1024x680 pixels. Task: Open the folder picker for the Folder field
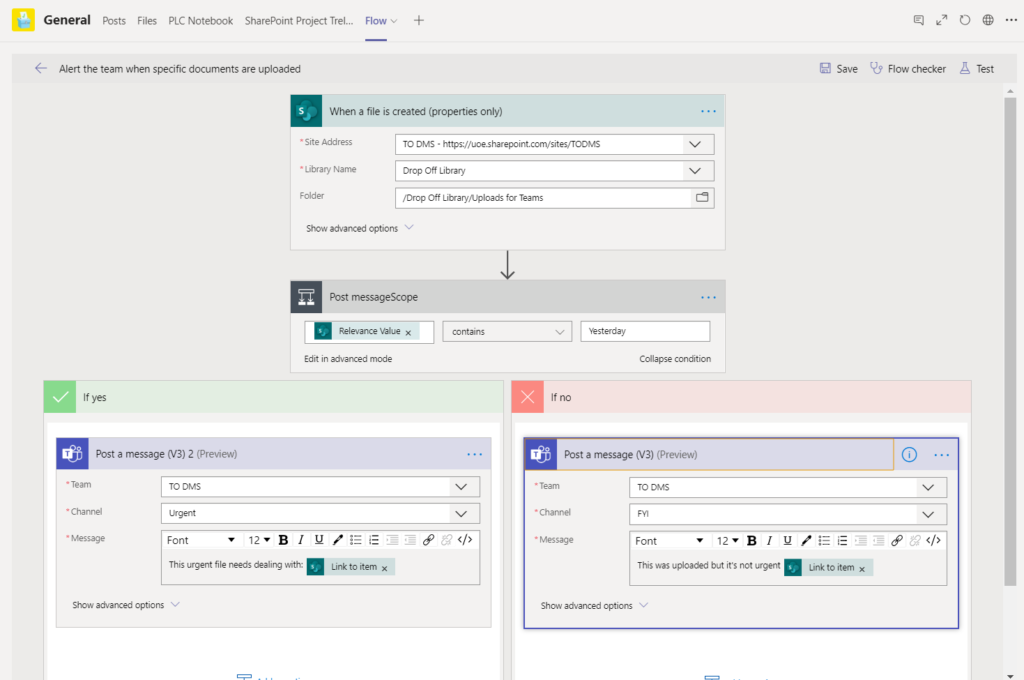702,197
